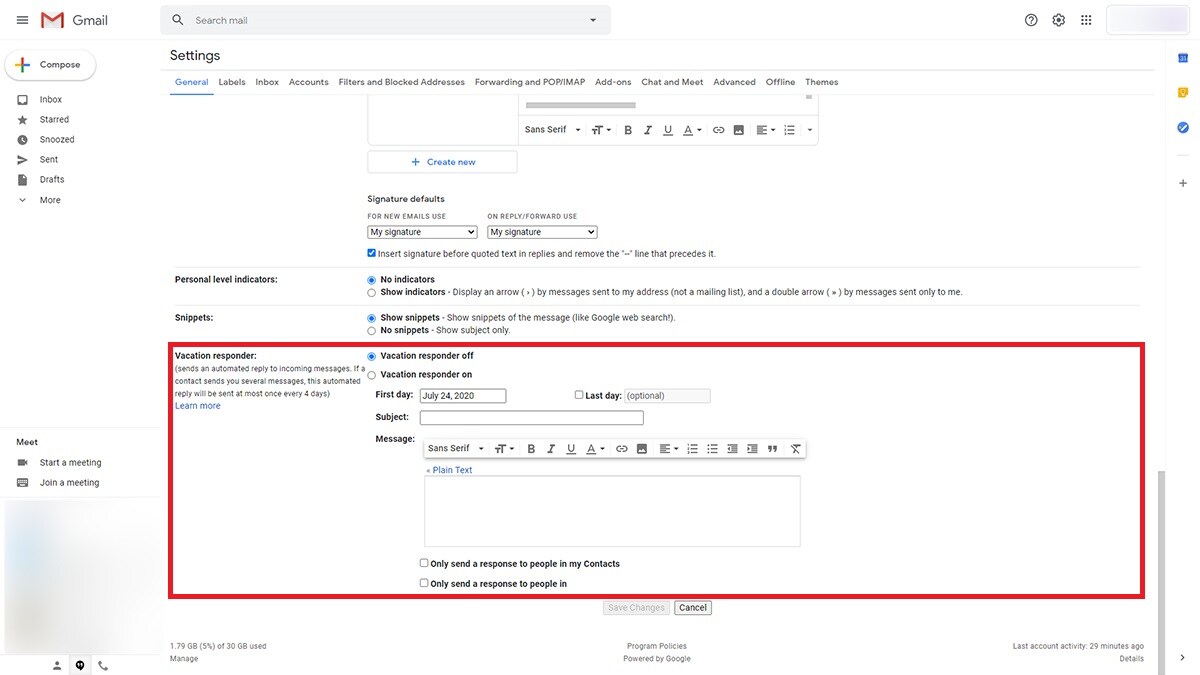Image resolution: width=1200 pixels, height=675 pixels.
Task: Open Forwarding and POP/IMAP tab
Action: click(x=529, y=82)
